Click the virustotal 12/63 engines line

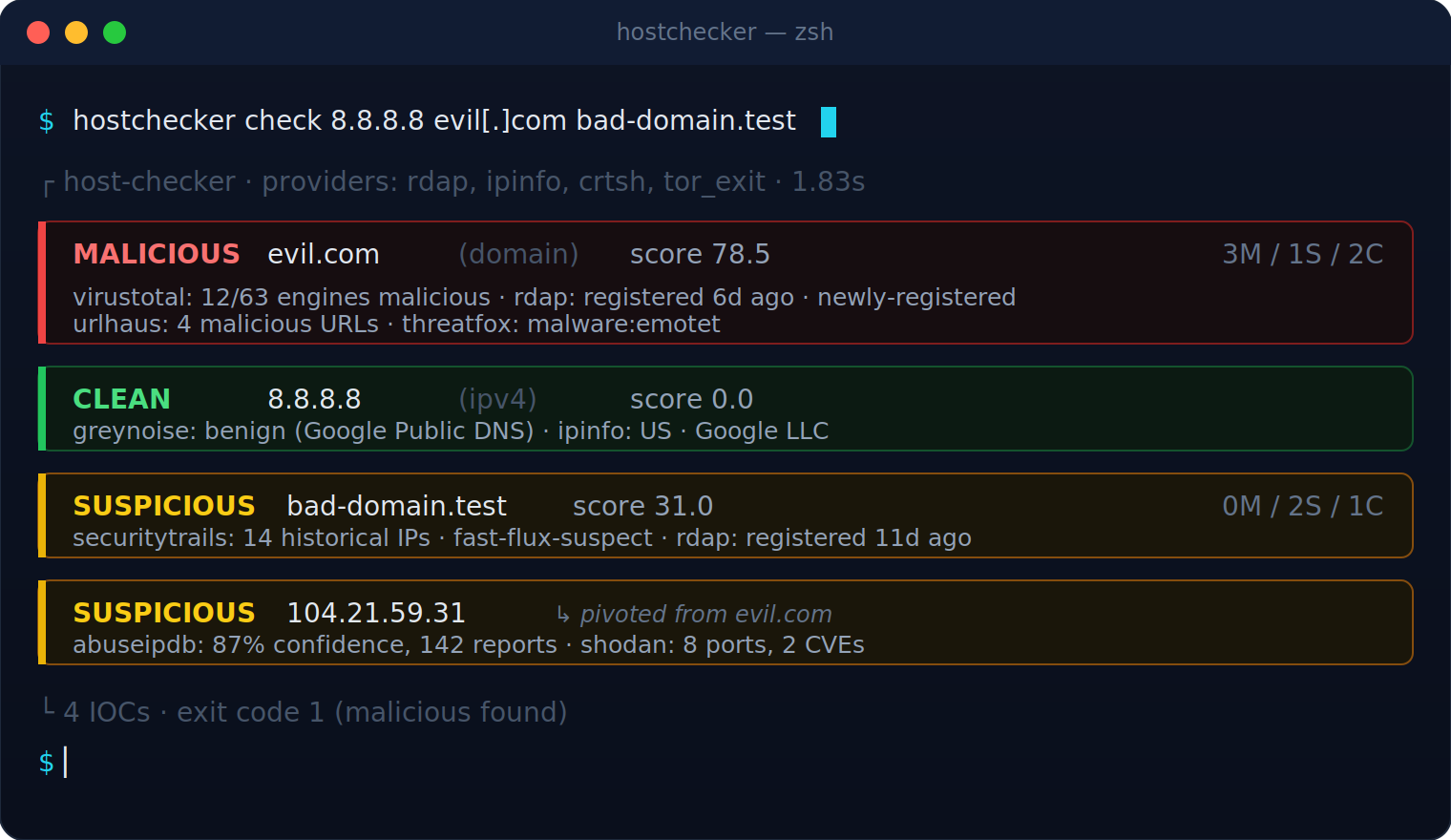coord(544,298)
